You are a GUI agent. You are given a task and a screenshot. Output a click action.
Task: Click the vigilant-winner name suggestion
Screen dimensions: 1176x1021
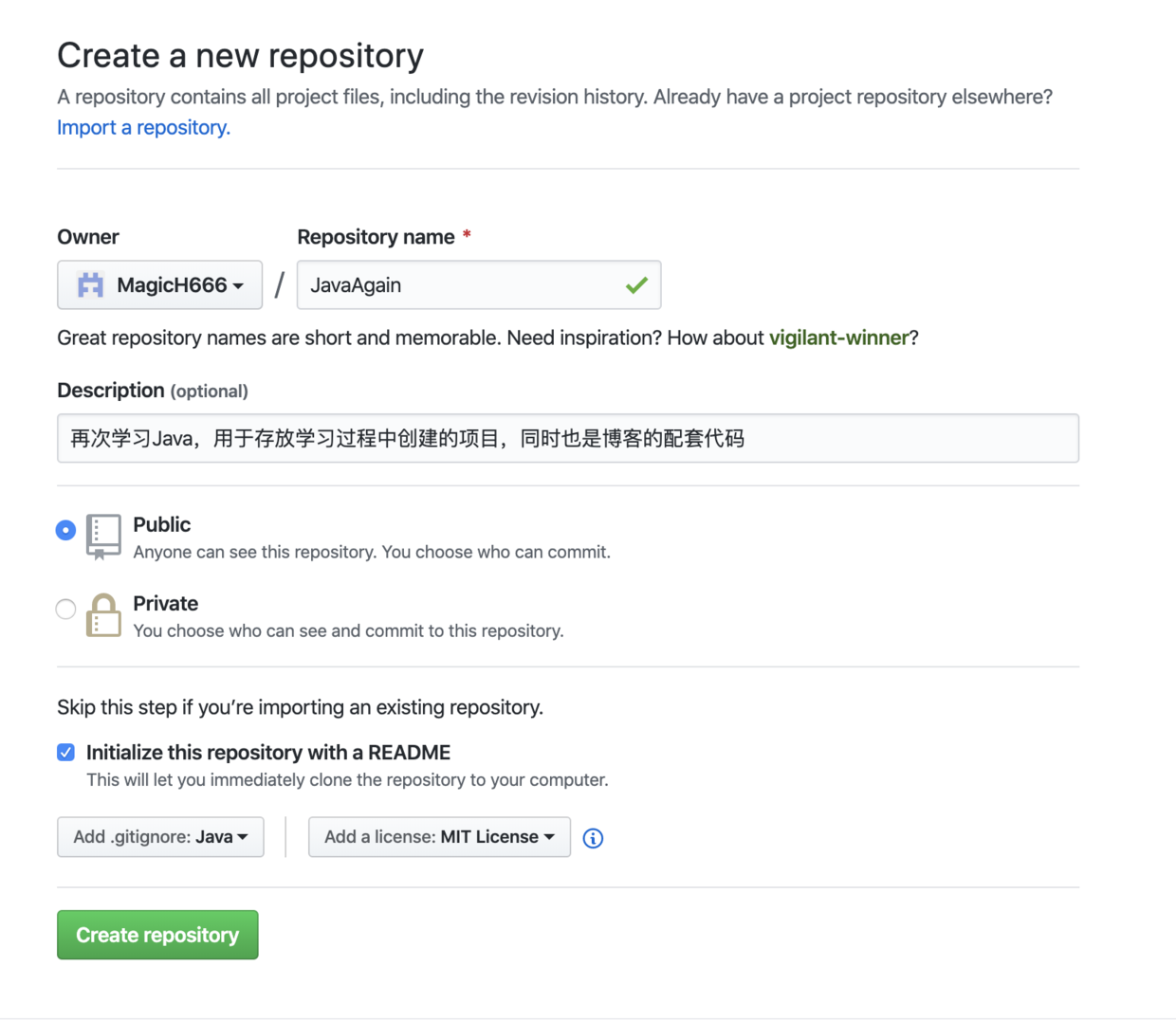(838, 337)
